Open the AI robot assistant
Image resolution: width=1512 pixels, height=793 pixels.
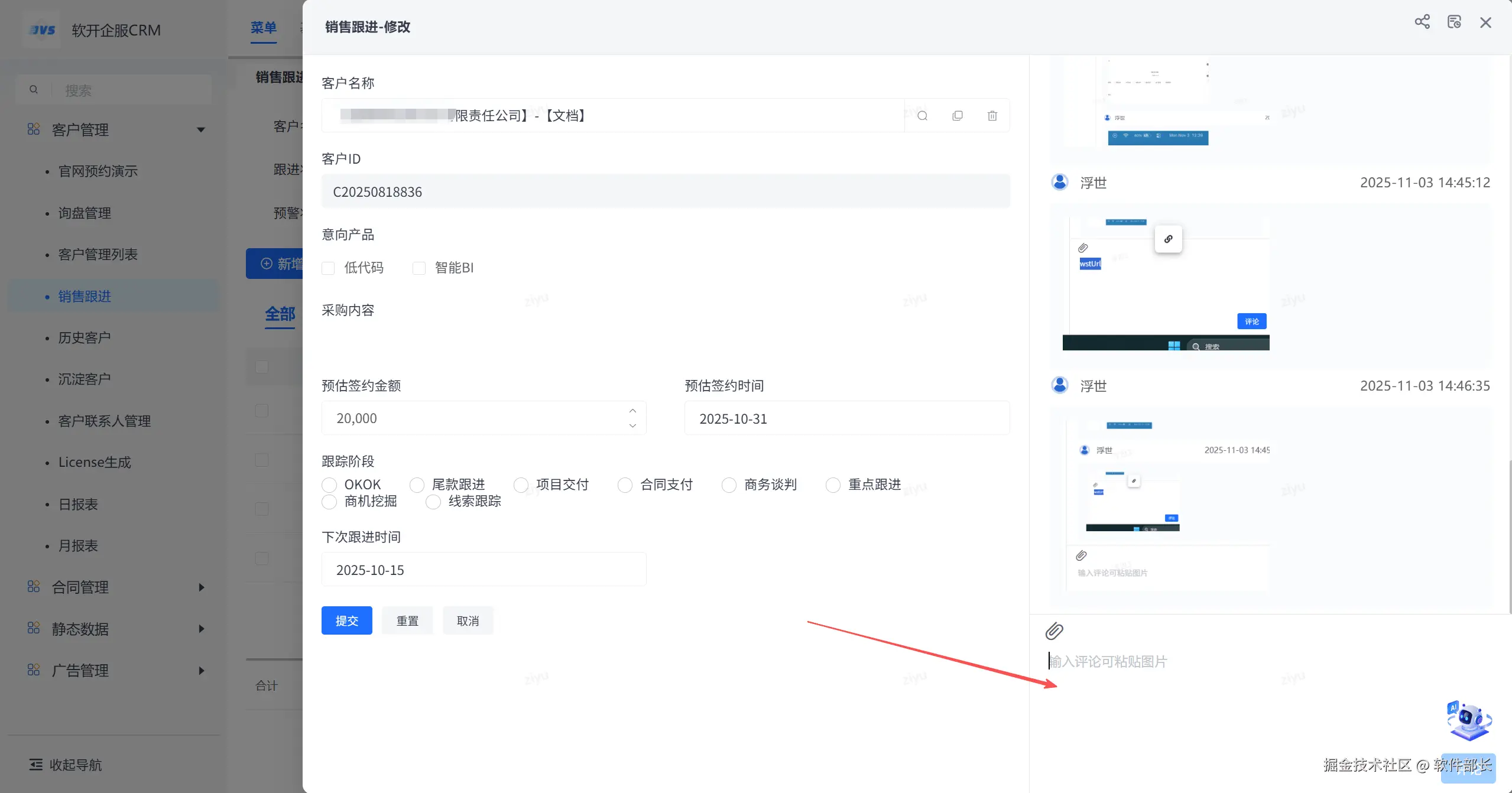1469,721
